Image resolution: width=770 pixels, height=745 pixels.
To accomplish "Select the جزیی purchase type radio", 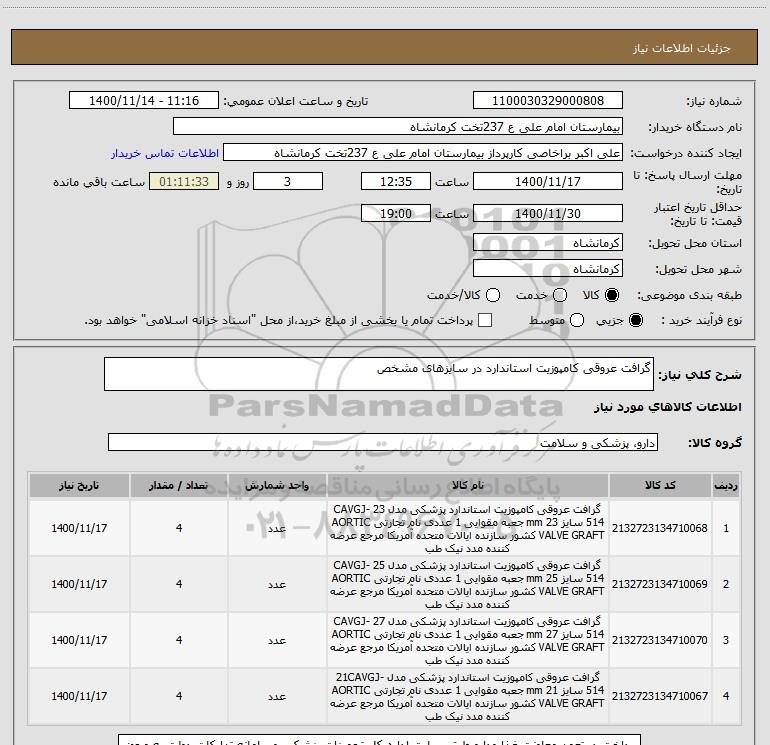I will (x=635, y=320).
